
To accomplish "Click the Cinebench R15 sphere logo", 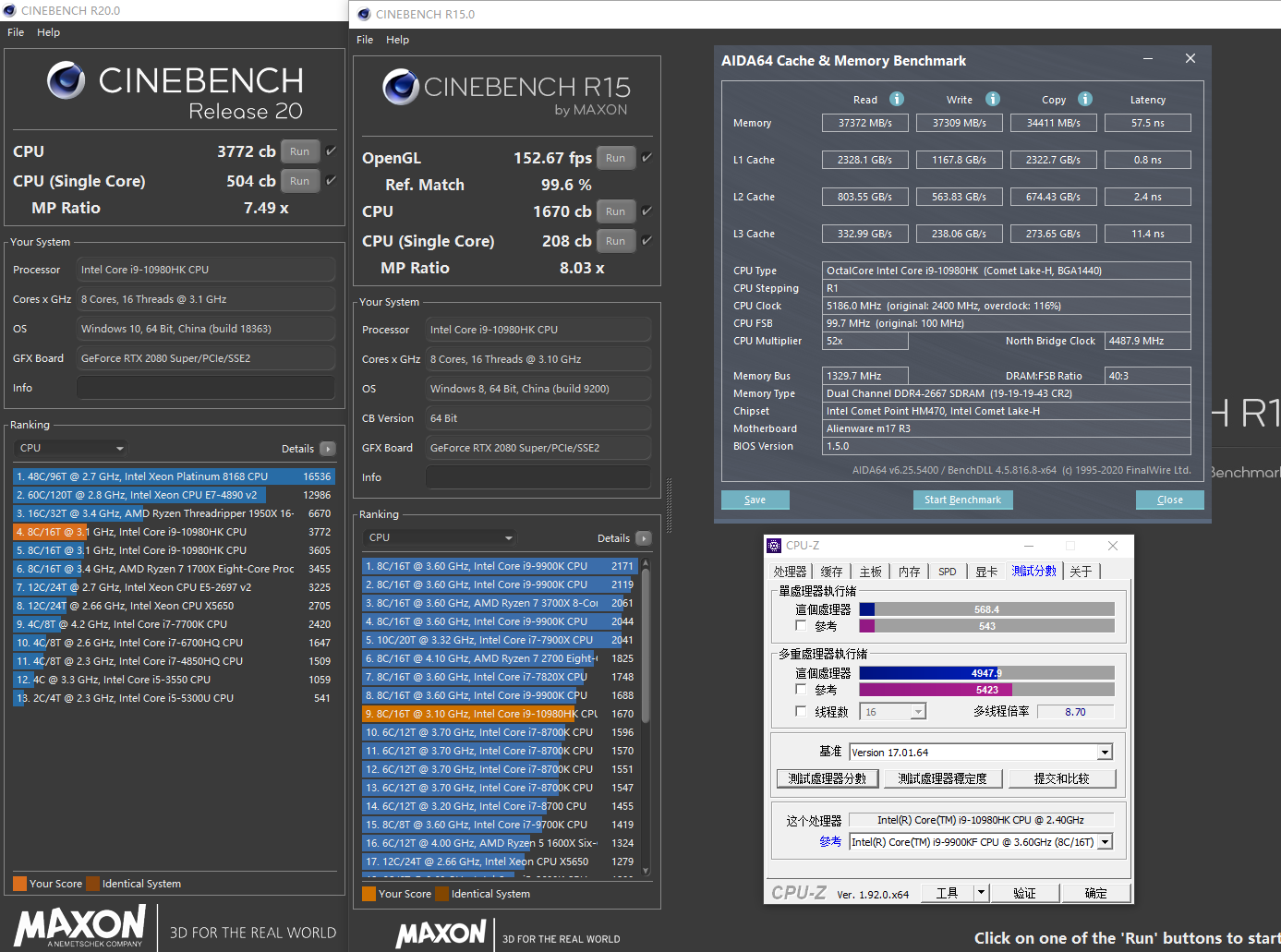I will (401, 87).
